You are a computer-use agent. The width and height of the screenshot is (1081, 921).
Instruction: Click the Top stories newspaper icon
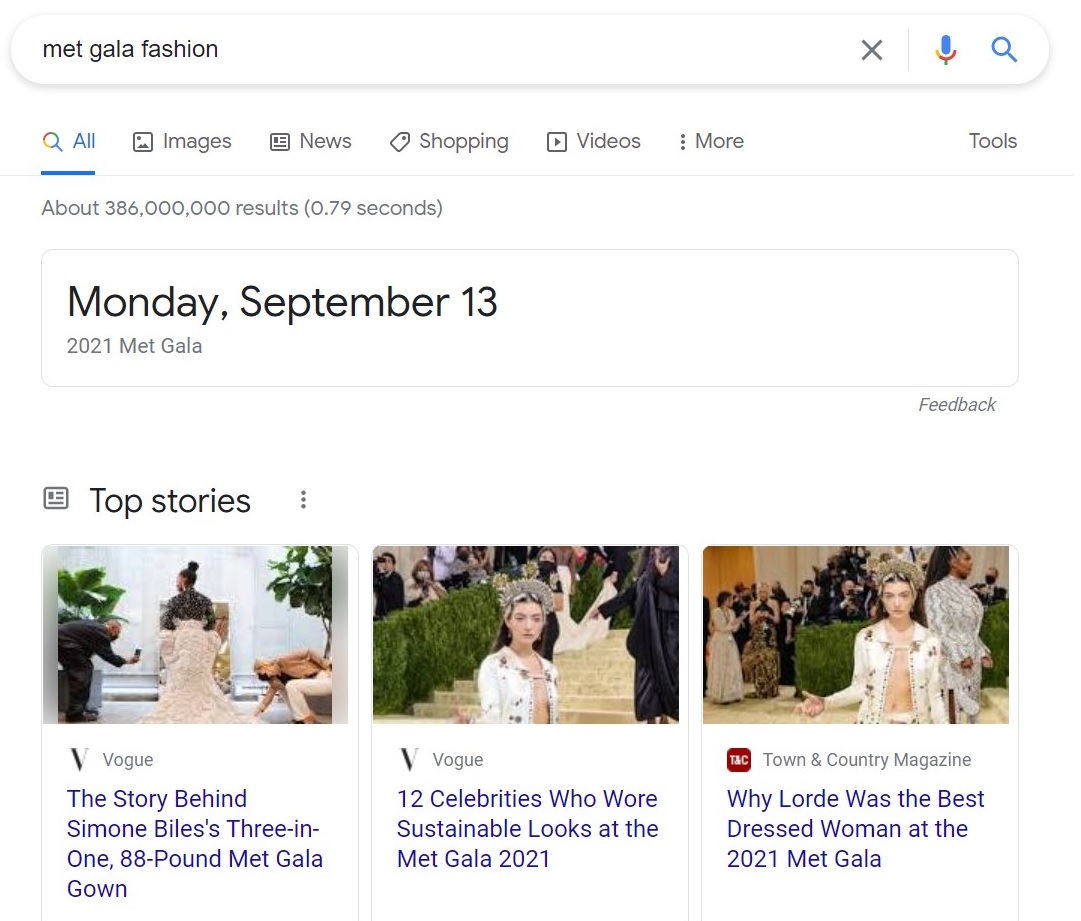tap(56, 498)
